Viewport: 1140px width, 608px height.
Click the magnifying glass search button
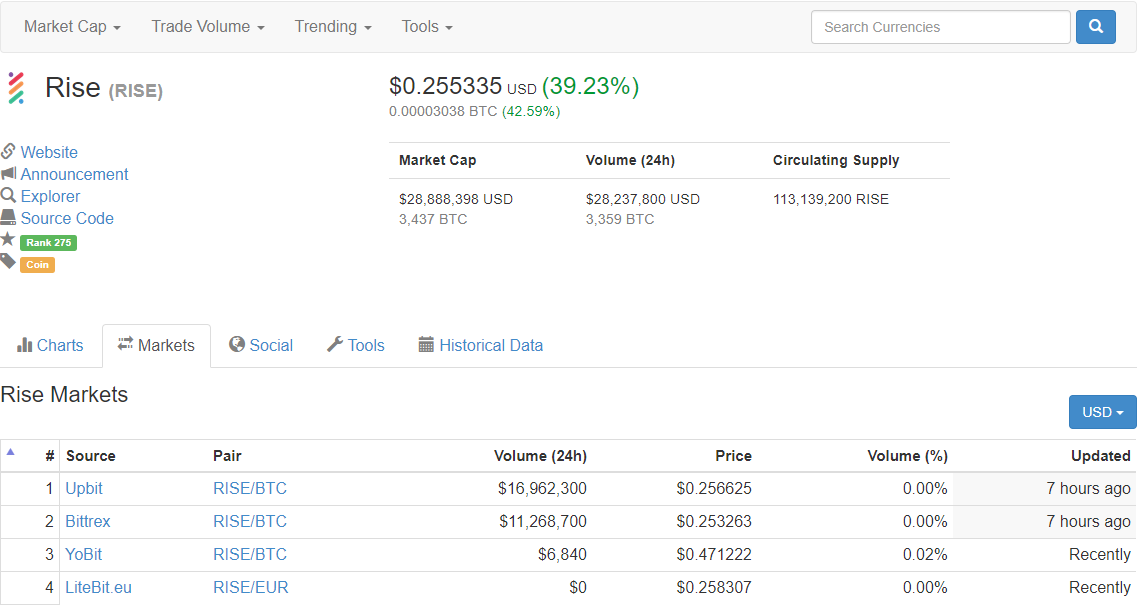click(x=1095, y=27)
